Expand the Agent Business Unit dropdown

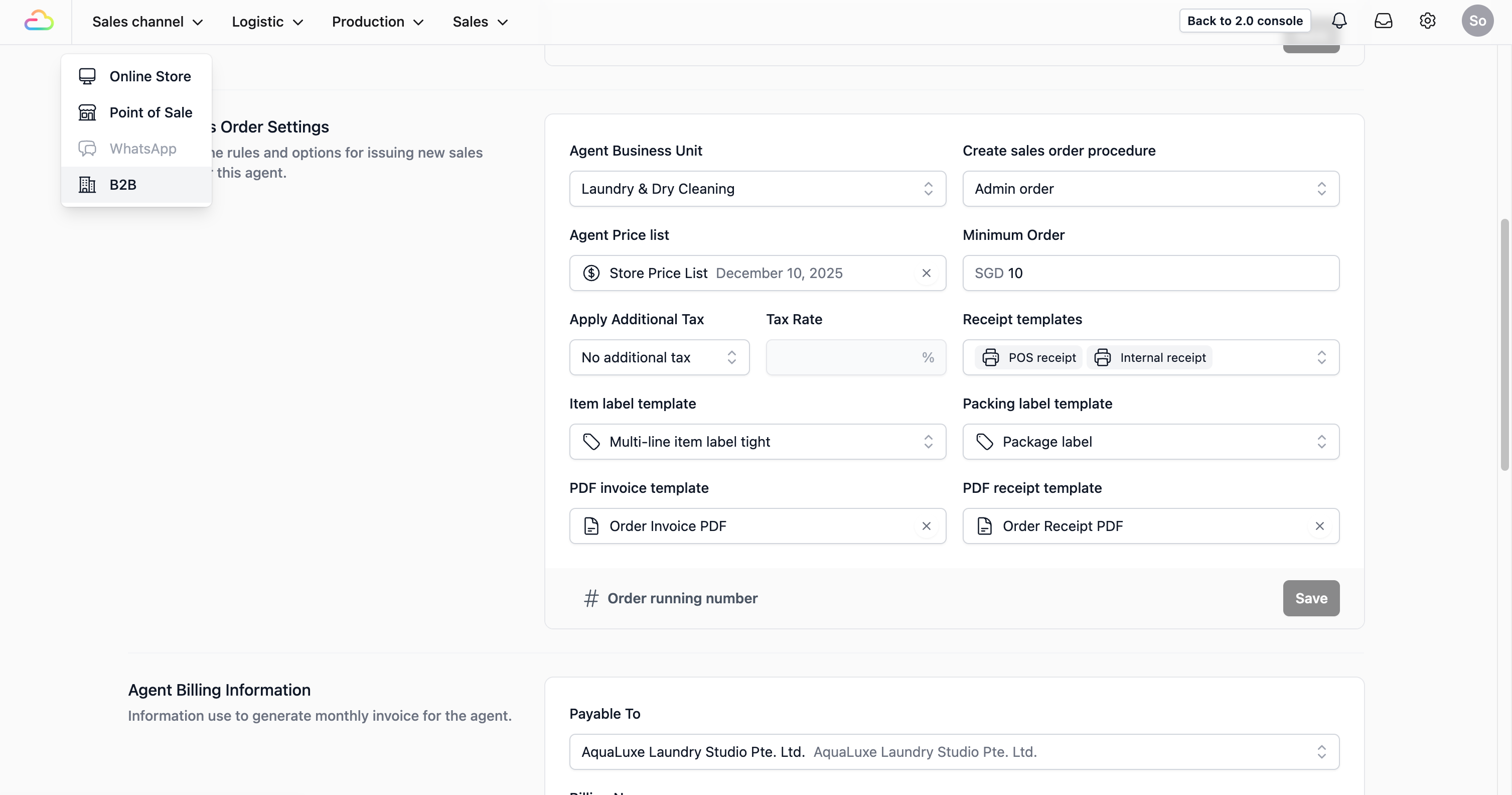(x=757, y=189)
